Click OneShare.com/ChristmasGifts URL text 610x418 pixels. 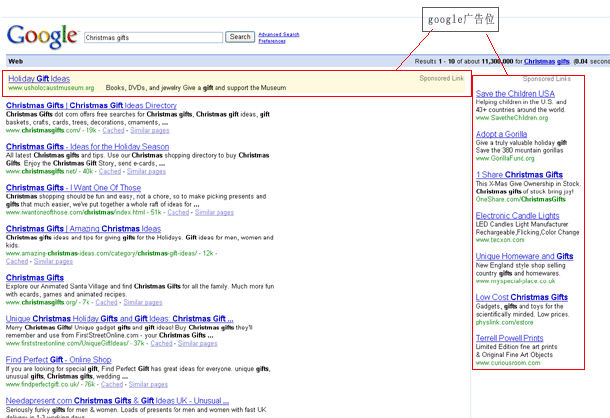521,199
